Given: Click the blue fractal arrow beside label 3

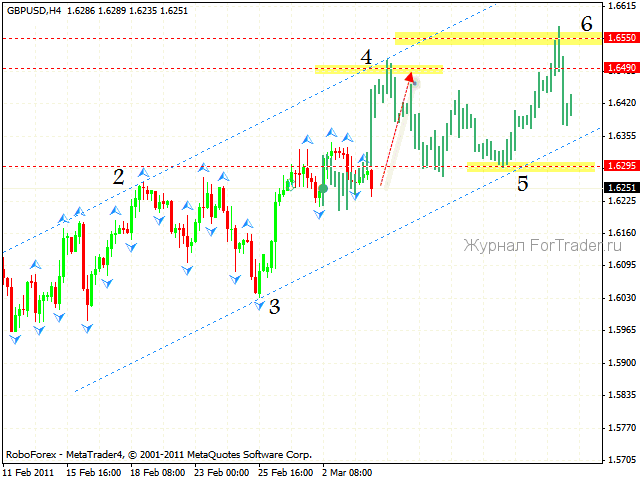Looking at the screenshot, I should tap(259, 304).
